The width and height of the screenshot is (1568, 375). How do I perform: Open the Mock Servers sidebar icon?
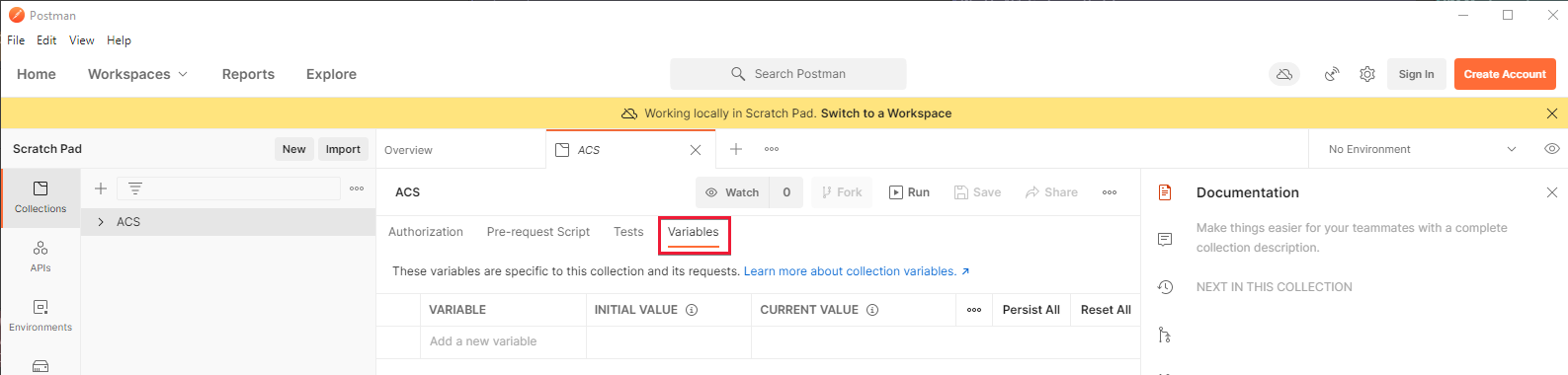click(x=41, y=366)
